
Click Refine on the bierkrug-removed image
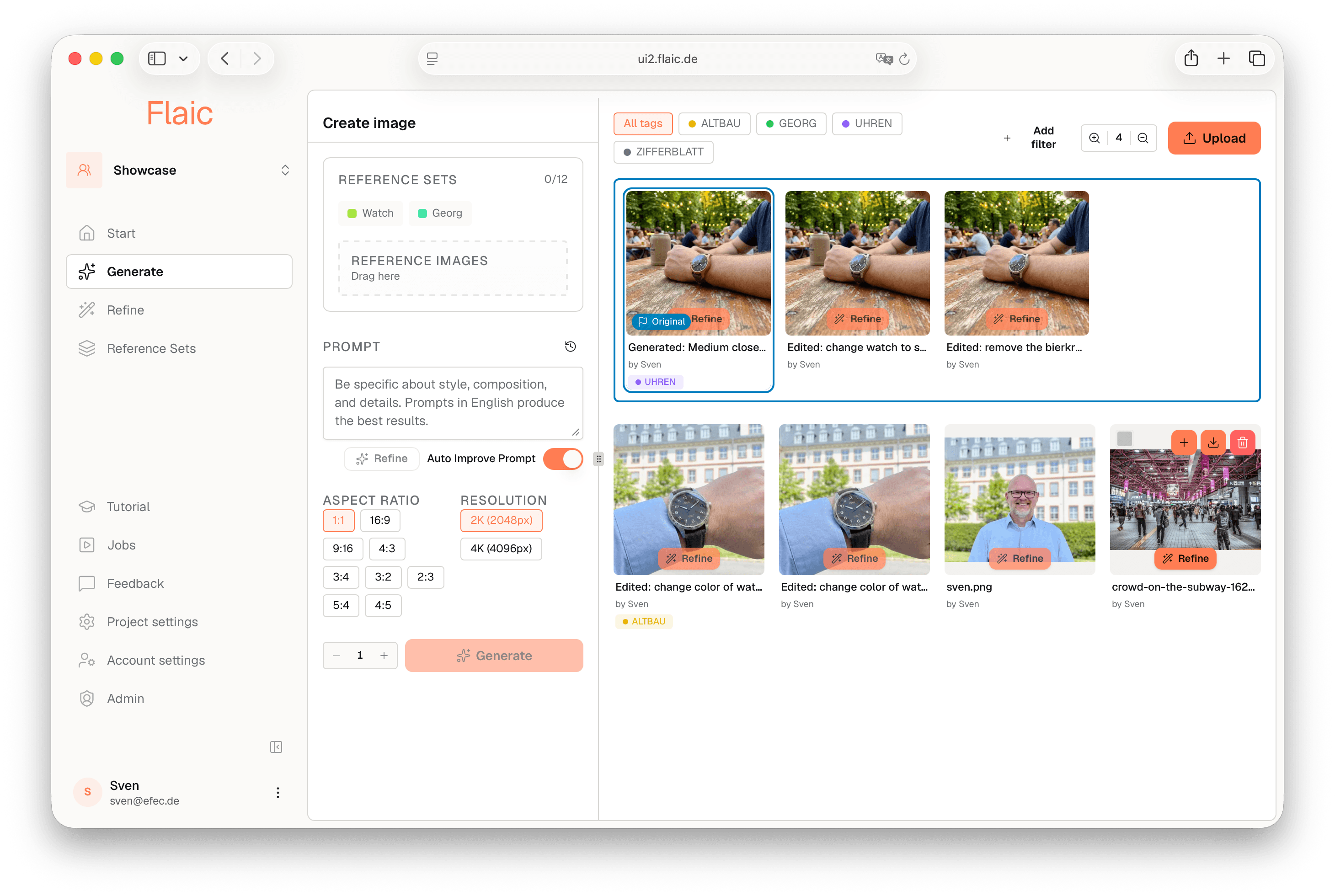1017,319
